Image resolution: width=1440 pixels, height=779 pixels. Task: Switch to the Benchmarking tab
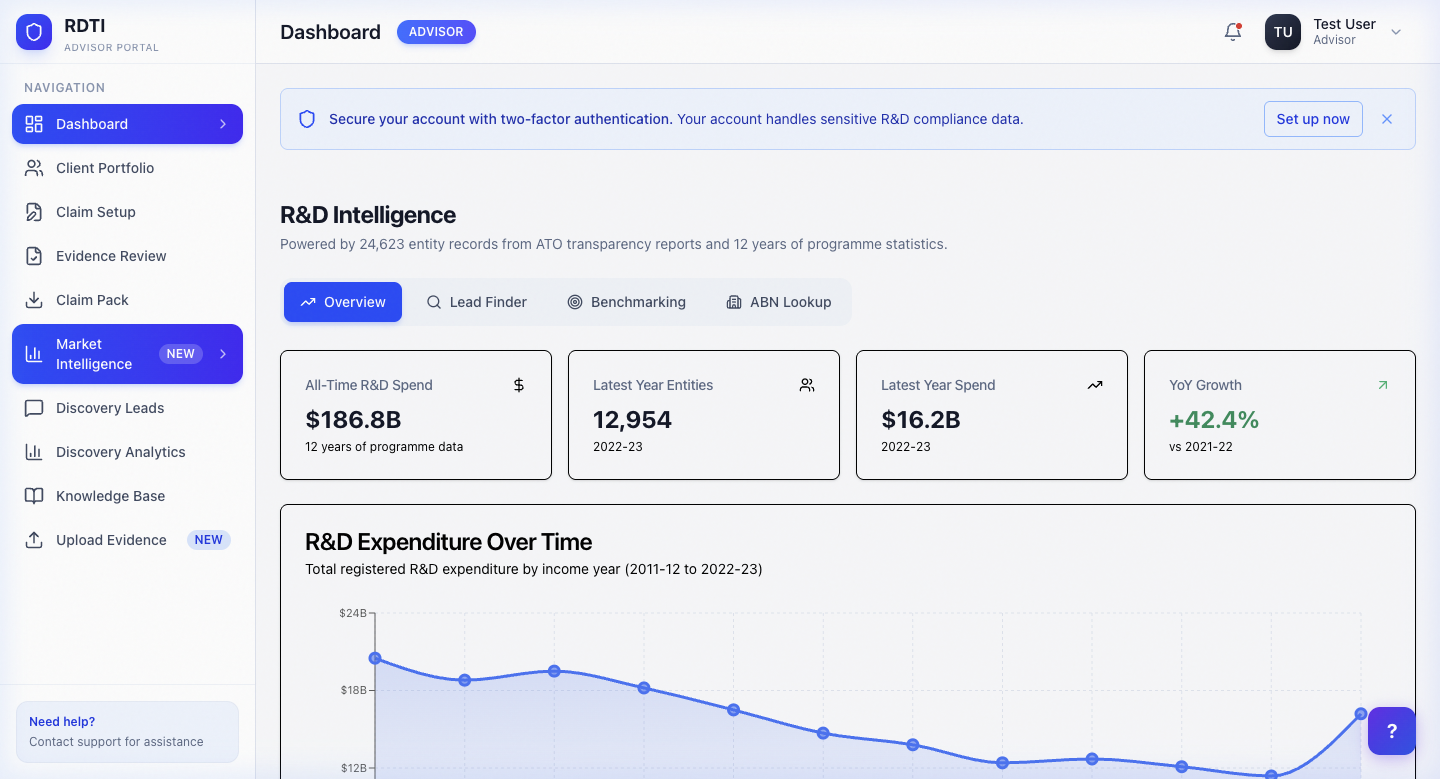pos(626,302)
